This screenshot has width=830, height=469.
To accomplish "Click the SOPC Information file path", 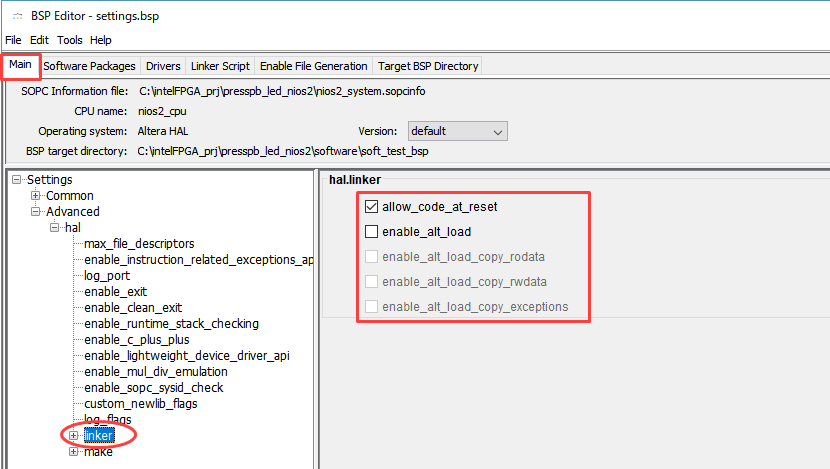I will (x=282, y=91).
